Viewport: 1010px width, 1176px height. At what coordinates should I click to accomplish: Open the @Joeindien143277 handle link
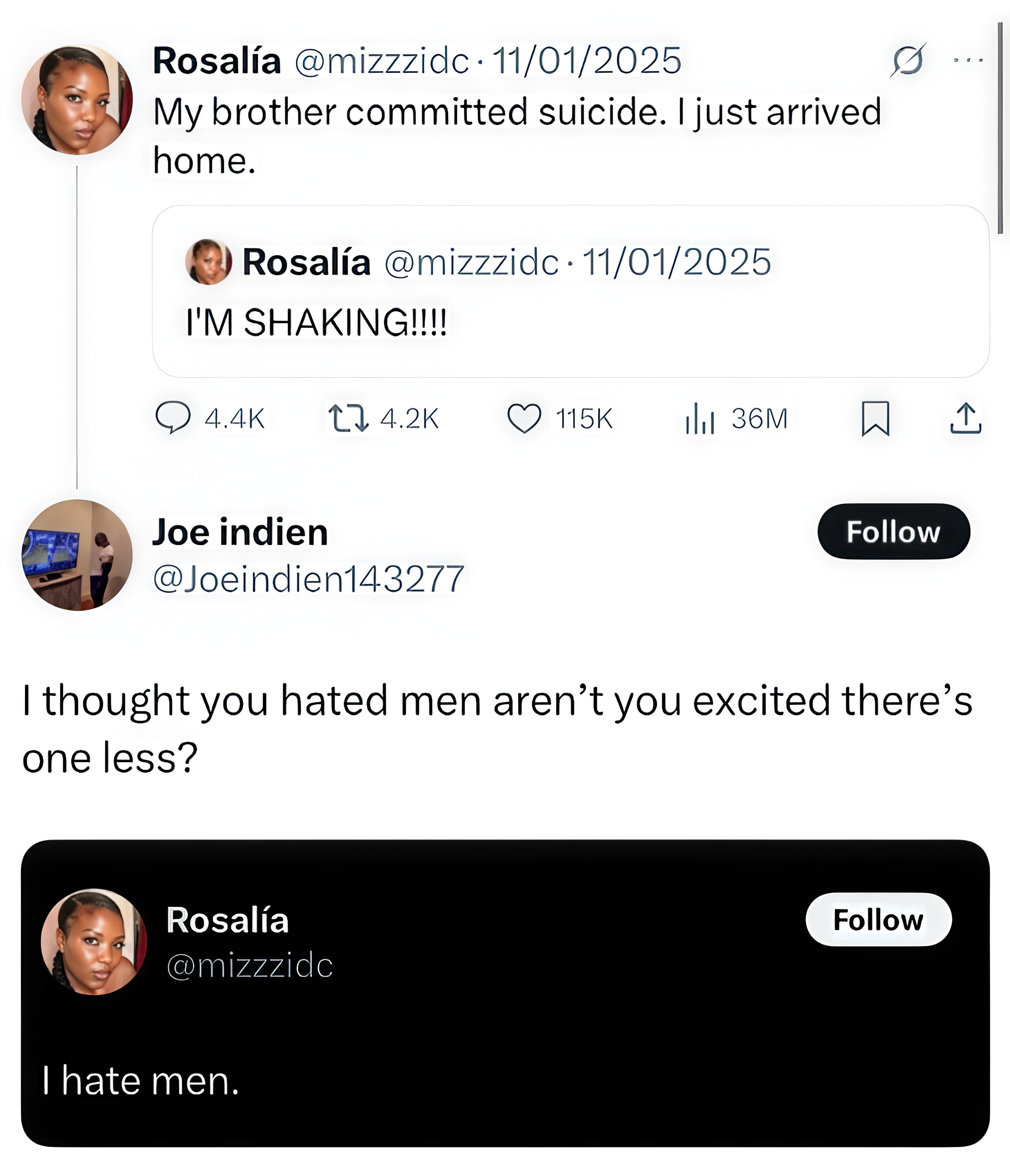(308, 579)
